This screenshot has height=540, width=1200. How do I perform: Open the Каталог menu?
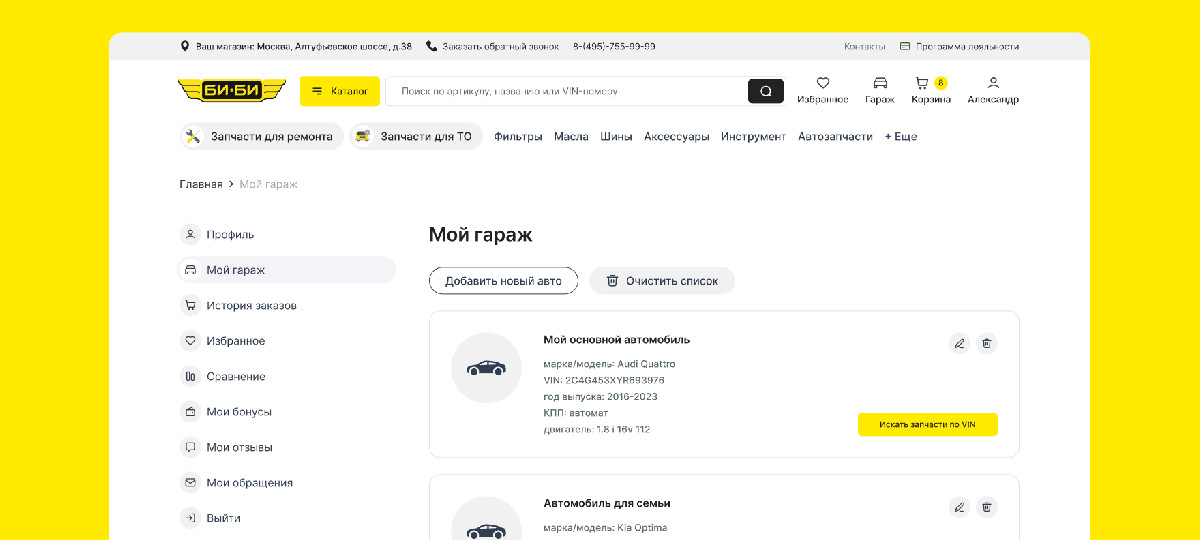[x=339, y=91]
